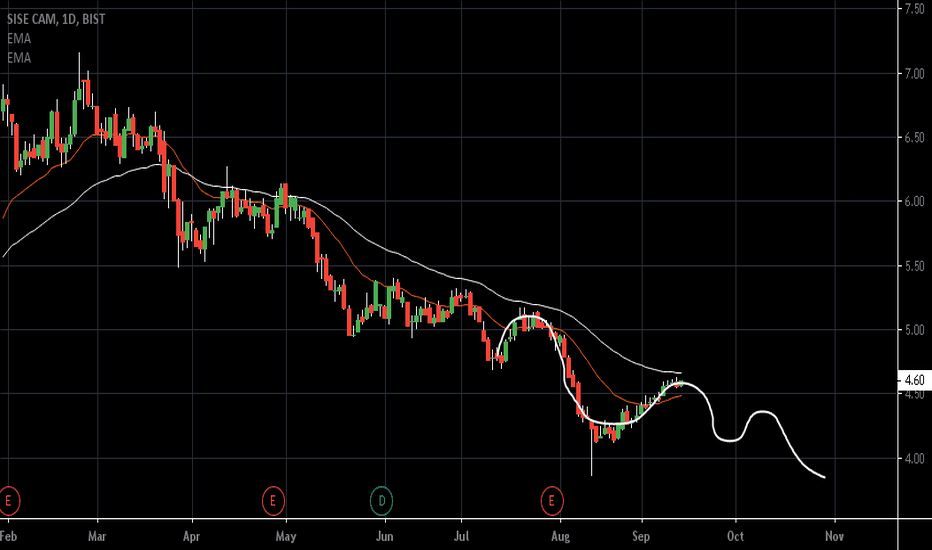This screenshot has width=932, height=550.
Task: Click the Jul label on time axis
Action: [461, 536]
